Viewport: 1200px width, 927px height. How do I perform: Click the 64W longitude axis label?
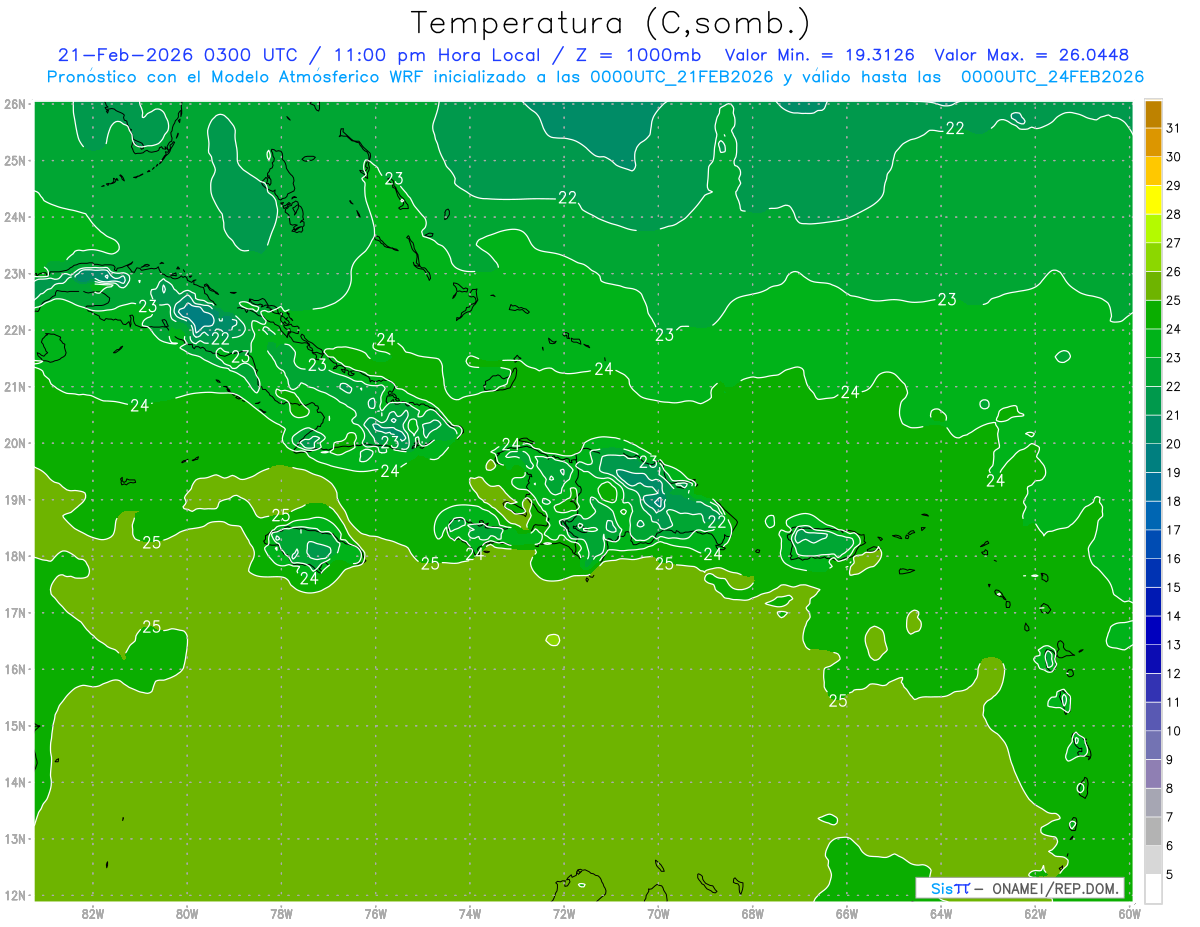pyautogui.click(x=941, y=914)
